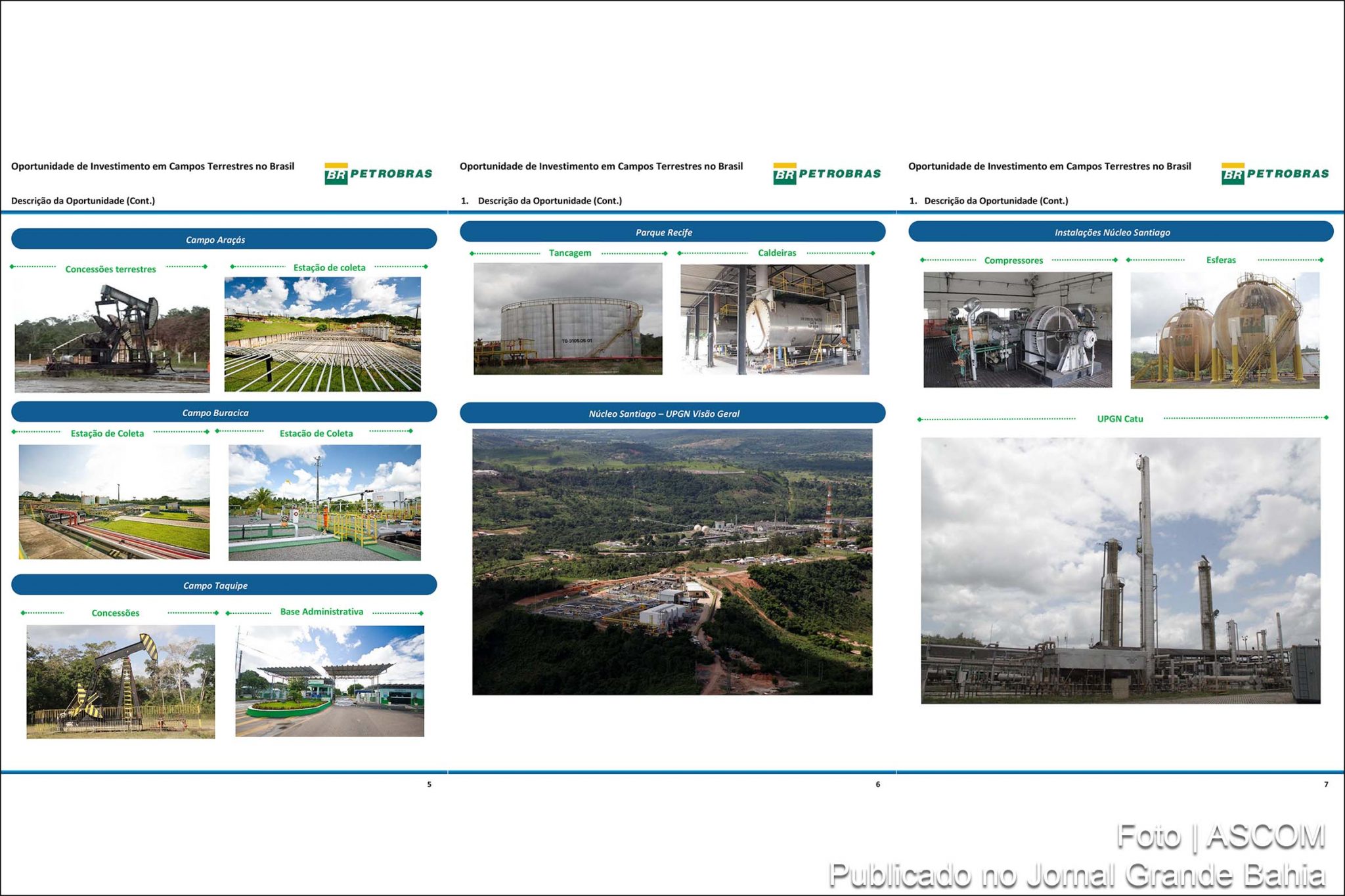Select the Campo Taquipe header bar
Viewport: 1345px width, 896px height.
[x=224, y=585]
